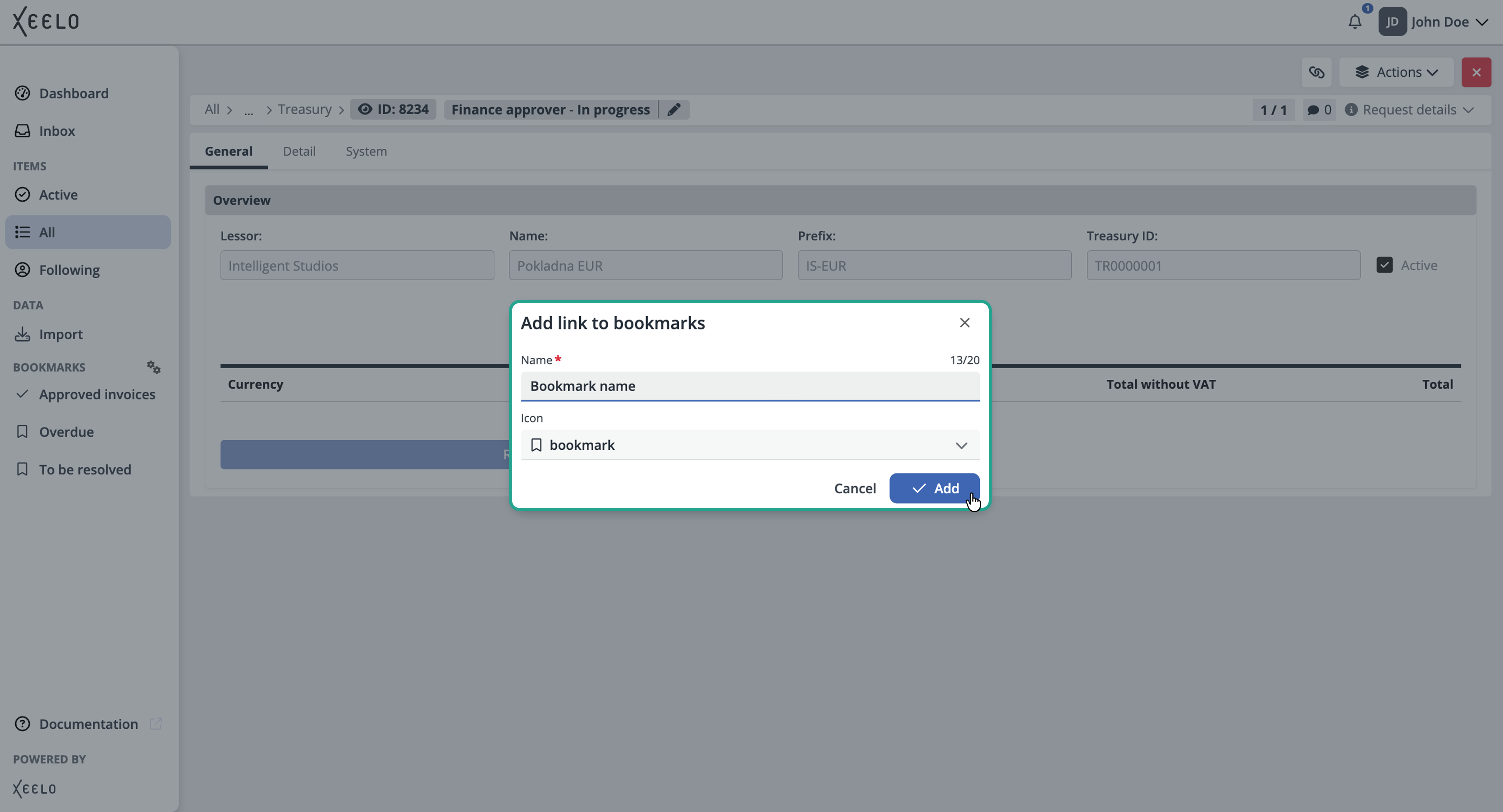Click the Overdue bookmark icon
This screenshot has height=812, width=1503.
click(22, 432)
